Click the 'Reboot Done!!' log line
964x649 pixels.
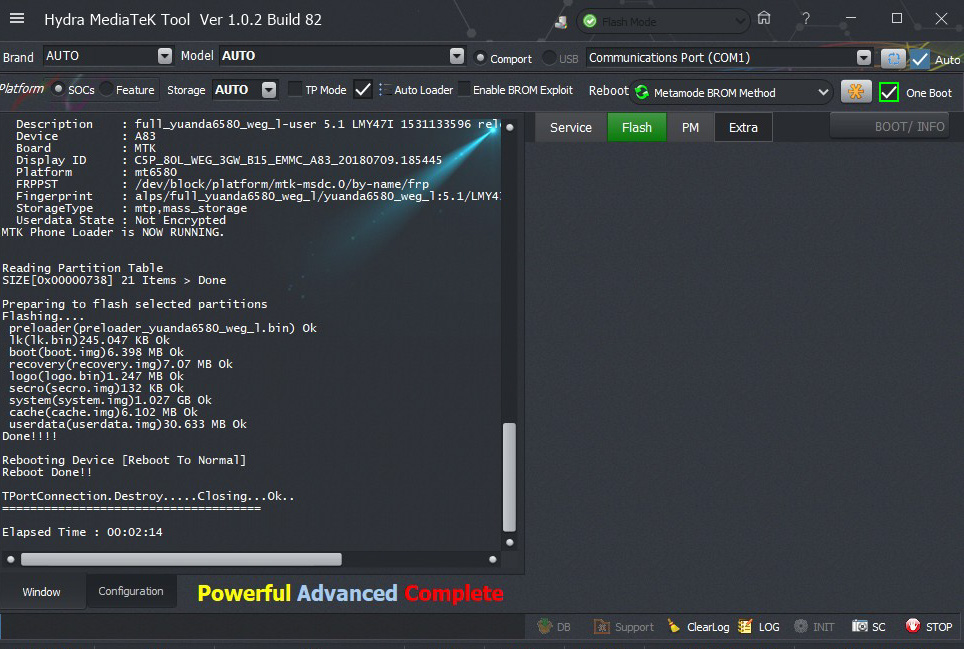point(47,472)
